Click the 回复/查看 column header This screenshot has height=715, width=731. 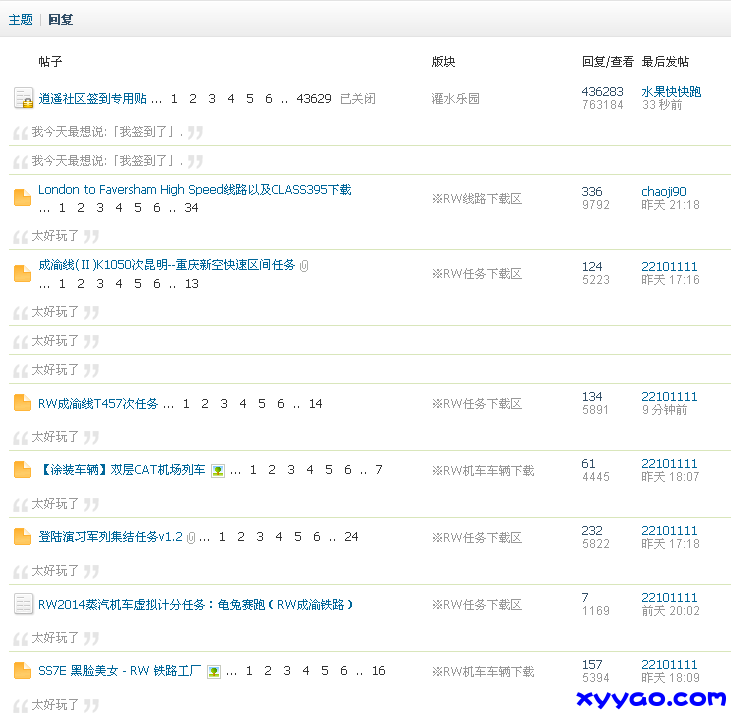pos(607,62)
